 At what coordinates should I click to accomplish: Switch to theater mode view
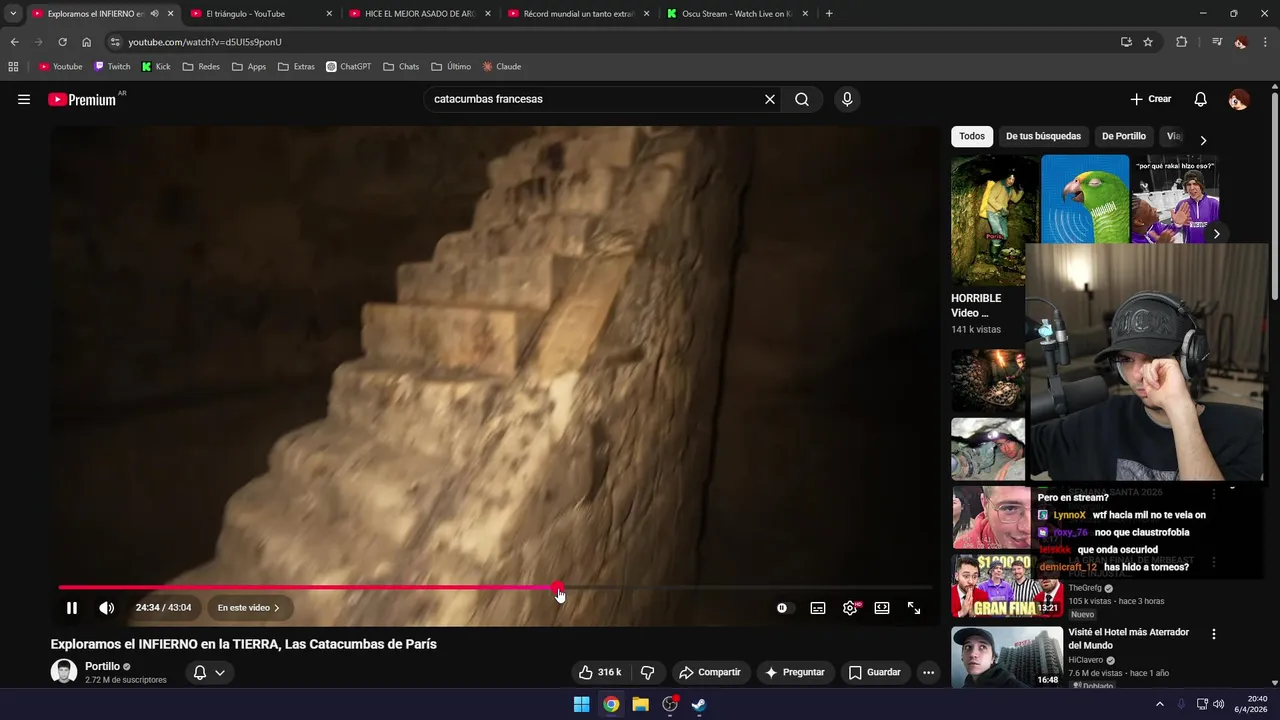tap(882, 608)
